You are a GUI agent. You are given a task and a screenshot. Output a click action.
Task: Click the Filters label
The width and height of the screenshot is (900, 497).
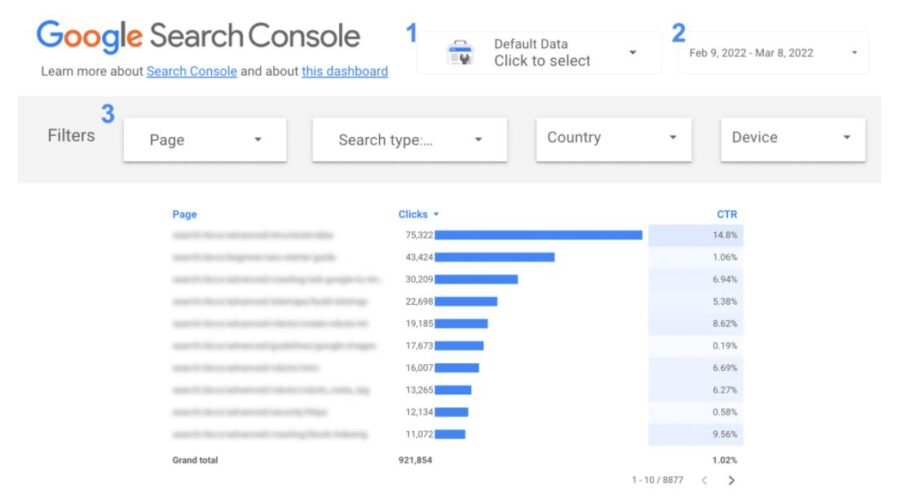(x=71, y=135)
